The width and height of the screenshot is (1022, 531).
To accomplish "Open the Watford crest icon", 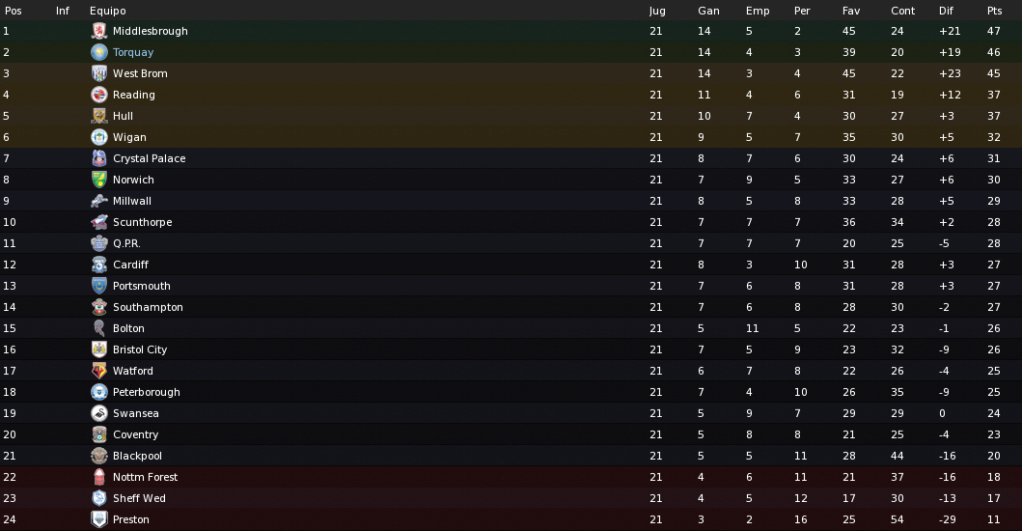I will coord(99,371).
